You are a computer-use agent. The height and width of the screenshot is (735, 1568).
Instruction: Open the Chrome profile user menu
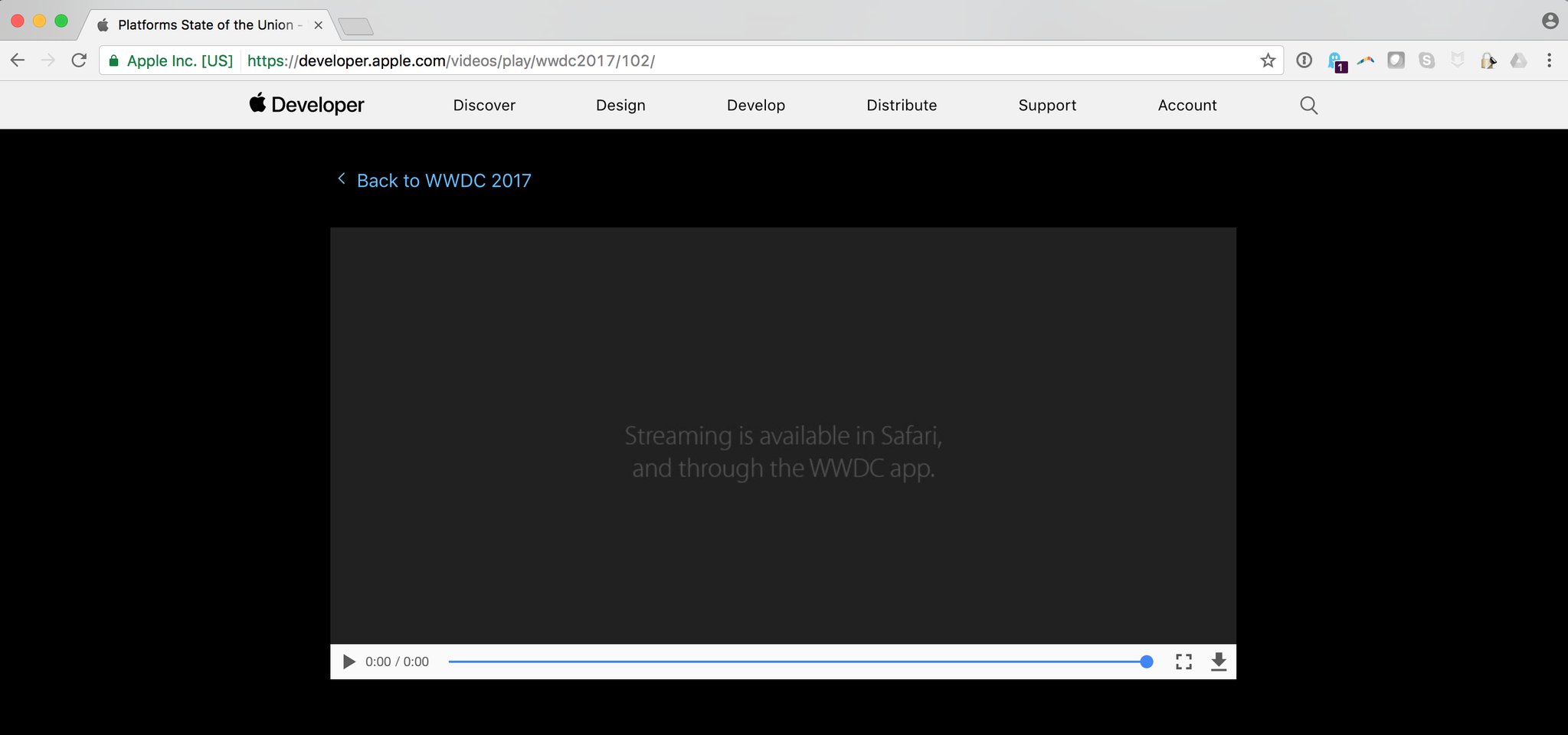click(x=1550, y=21)
